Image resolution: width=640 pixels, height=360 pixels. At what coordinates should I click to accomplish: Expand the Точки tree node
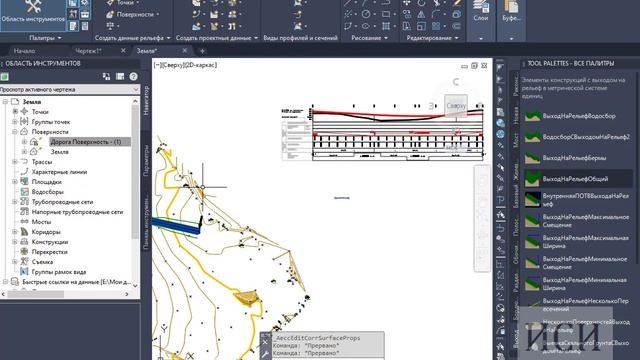click(x=15, y=111)
